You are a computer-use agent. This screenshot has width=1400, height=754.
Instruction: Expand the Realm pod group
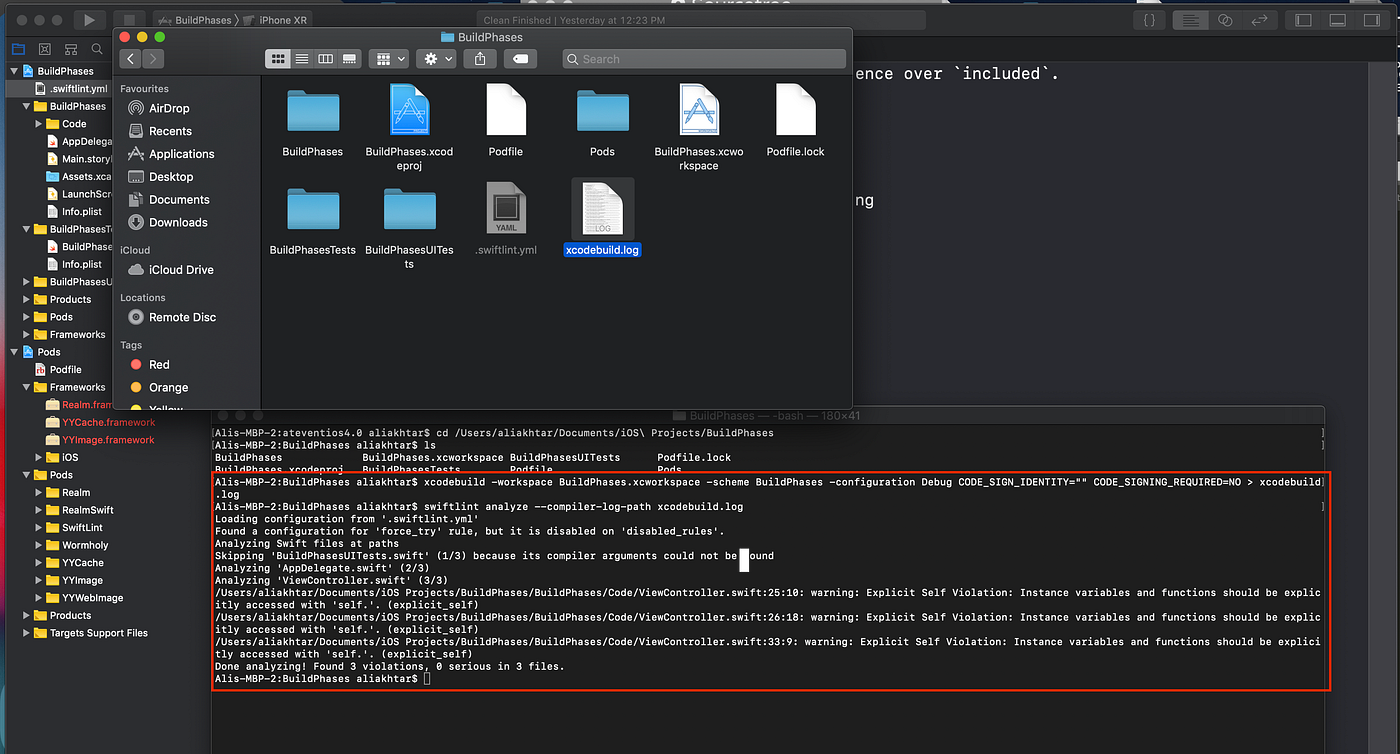(x=39, y=492)
